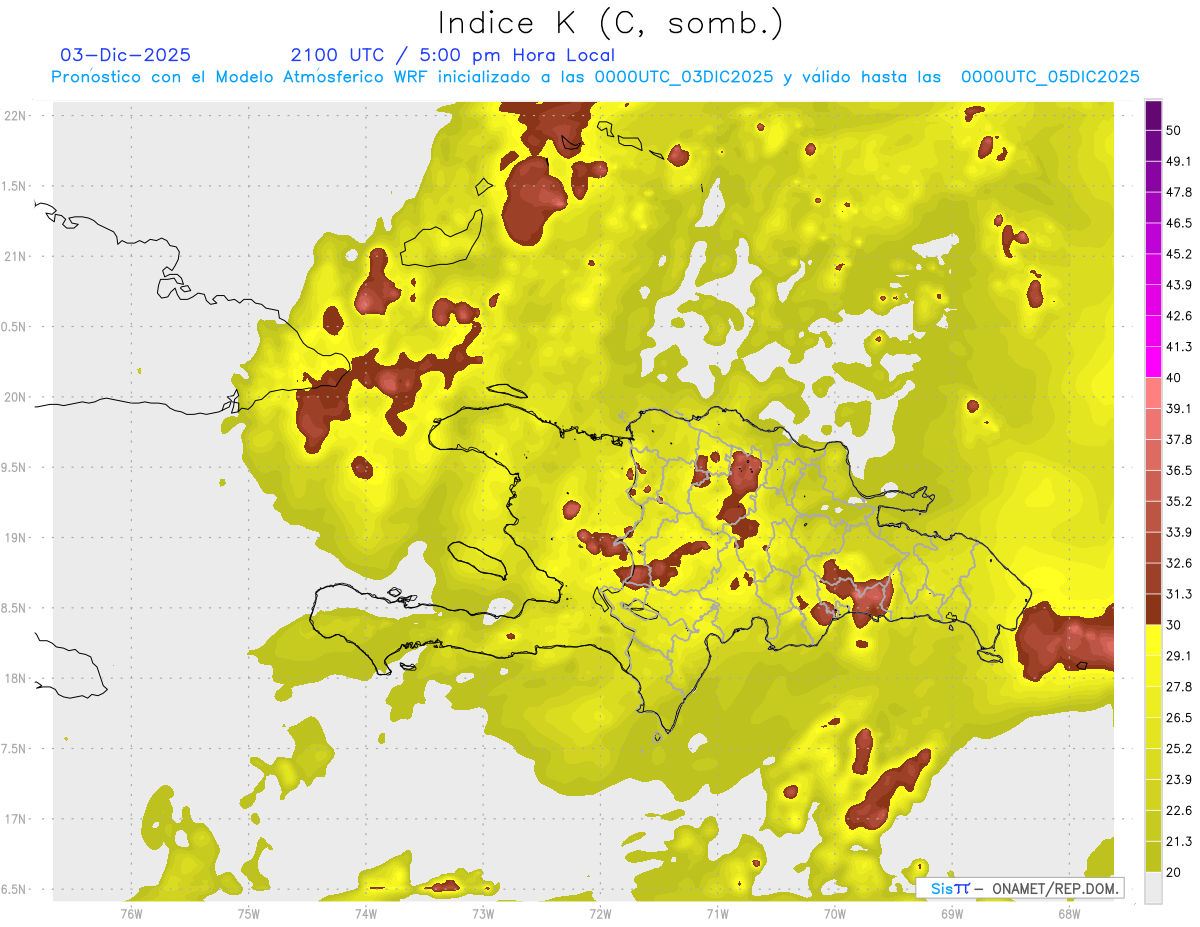The height and width of the screenshot is (927, 1200).
Task: Click the '18N' latitude label
Action: click(16, 678)
